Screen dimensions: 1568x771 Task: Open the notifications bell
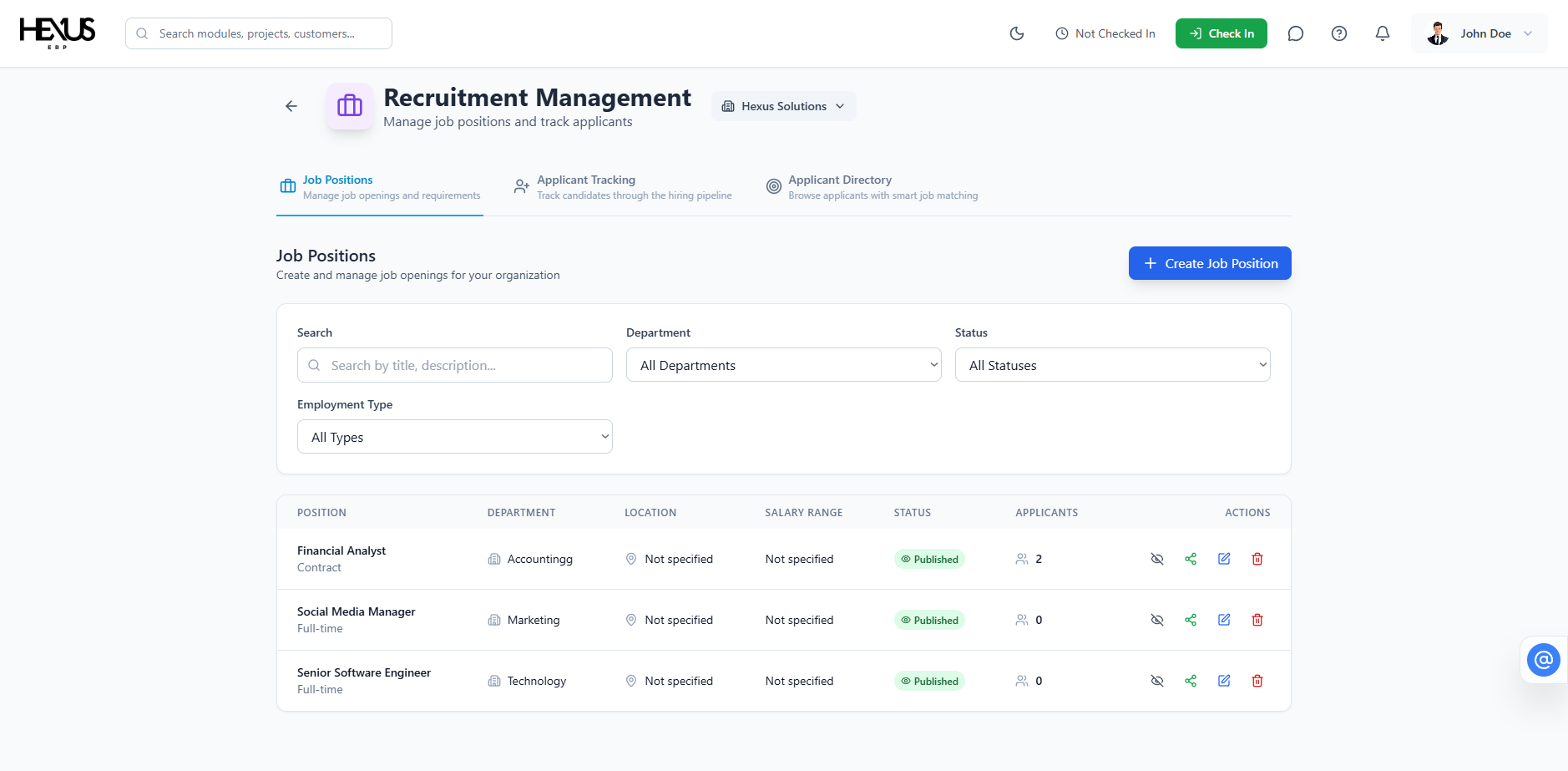point(1383,33)
